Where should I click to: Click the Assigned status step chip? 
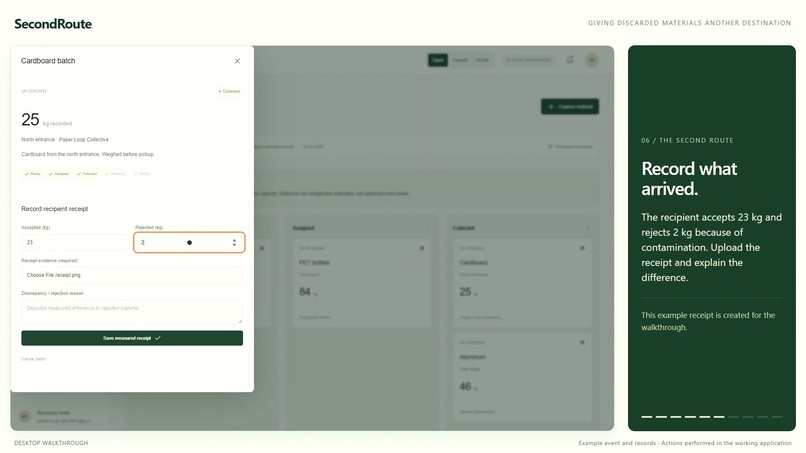click(x=59, y=174)
